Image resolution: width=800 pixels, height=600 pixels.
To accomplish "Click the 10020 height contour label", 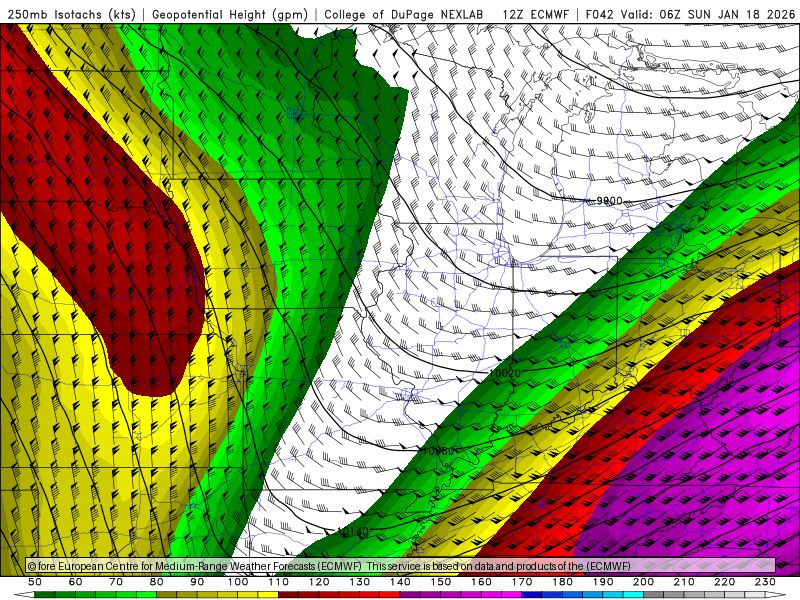I will tap(505, 373).
